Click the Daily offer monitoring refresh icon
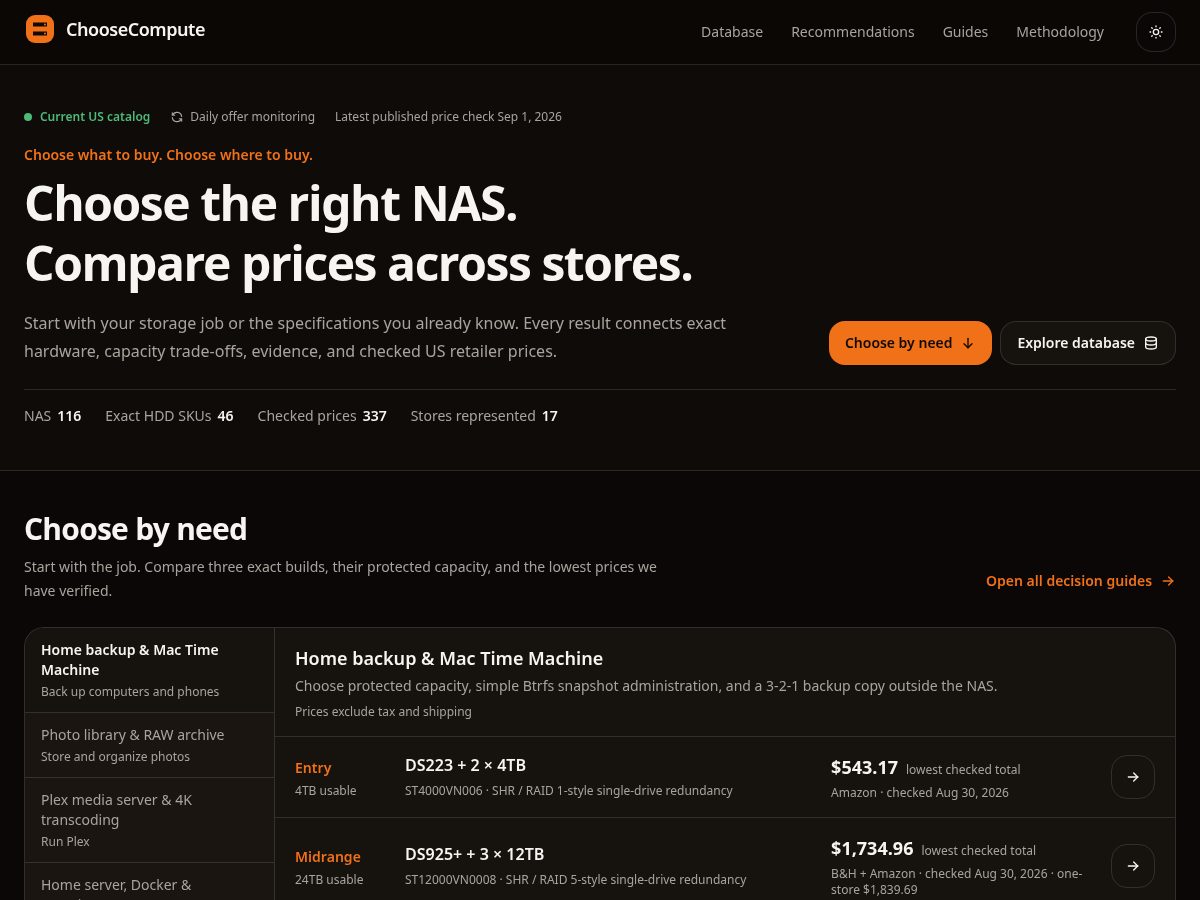 coord(177,117)
